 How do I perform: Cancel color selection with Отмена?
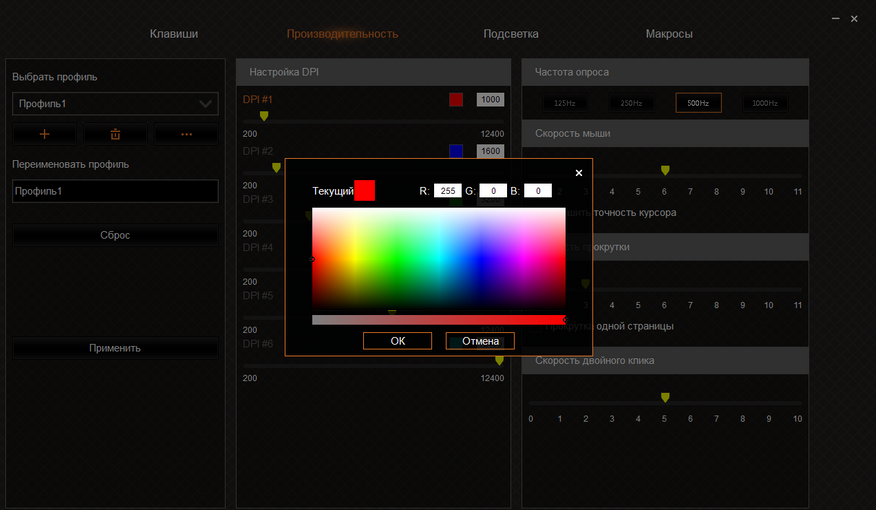click(x=480, y=341)
